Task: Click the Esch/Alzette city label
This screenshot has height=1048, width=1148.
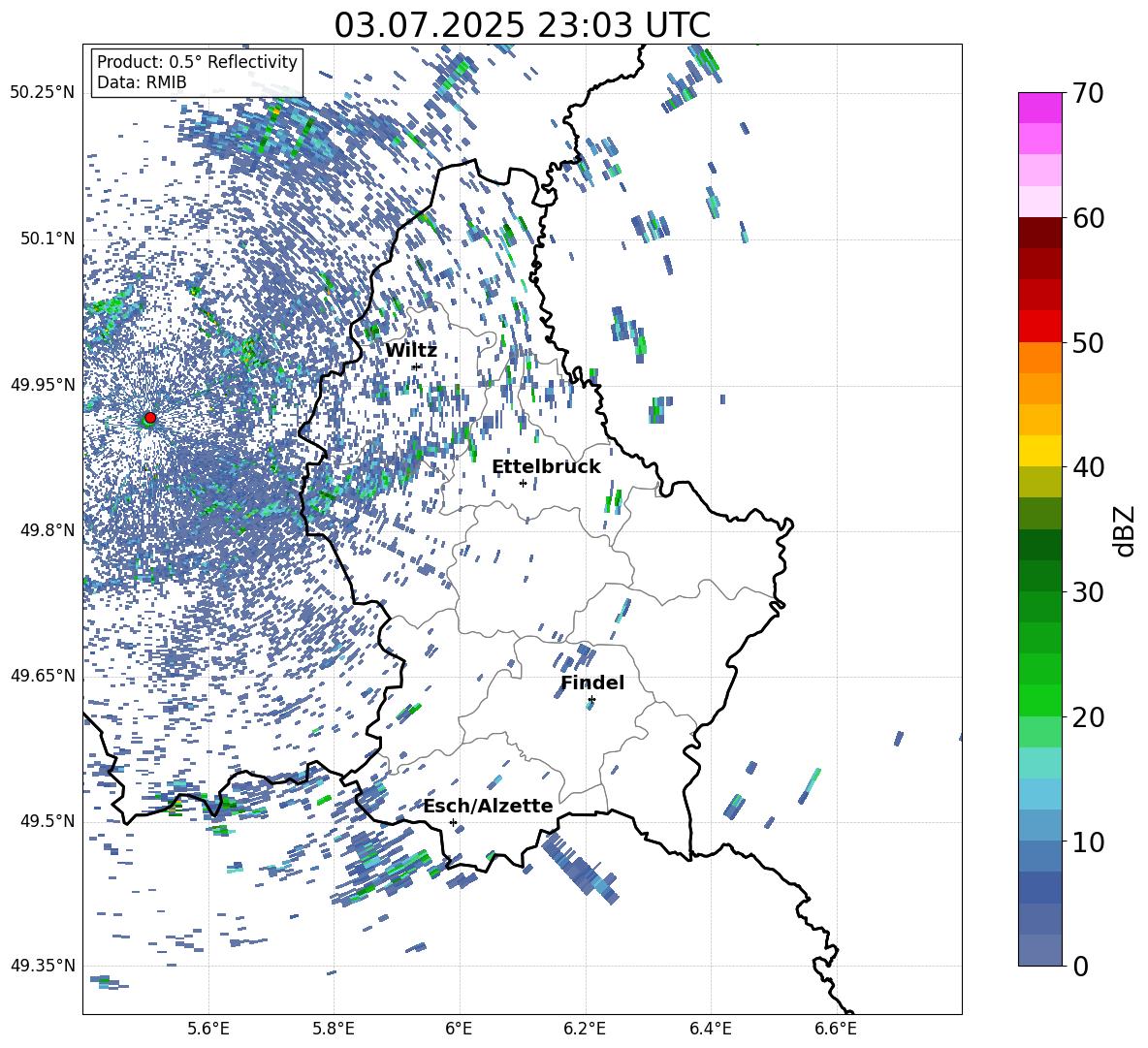Action: click(488, 806)
